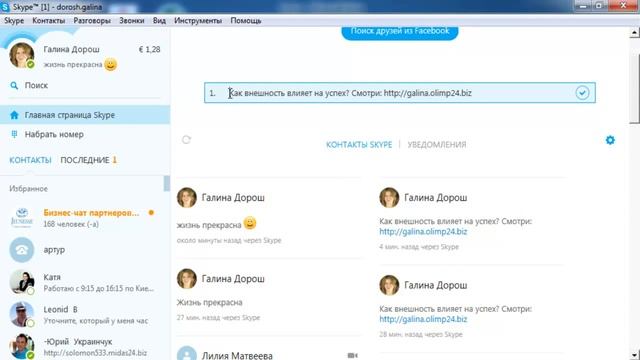Select contact Катя
Viewport: 640px width, 360px height.
(x=85, y=282)
